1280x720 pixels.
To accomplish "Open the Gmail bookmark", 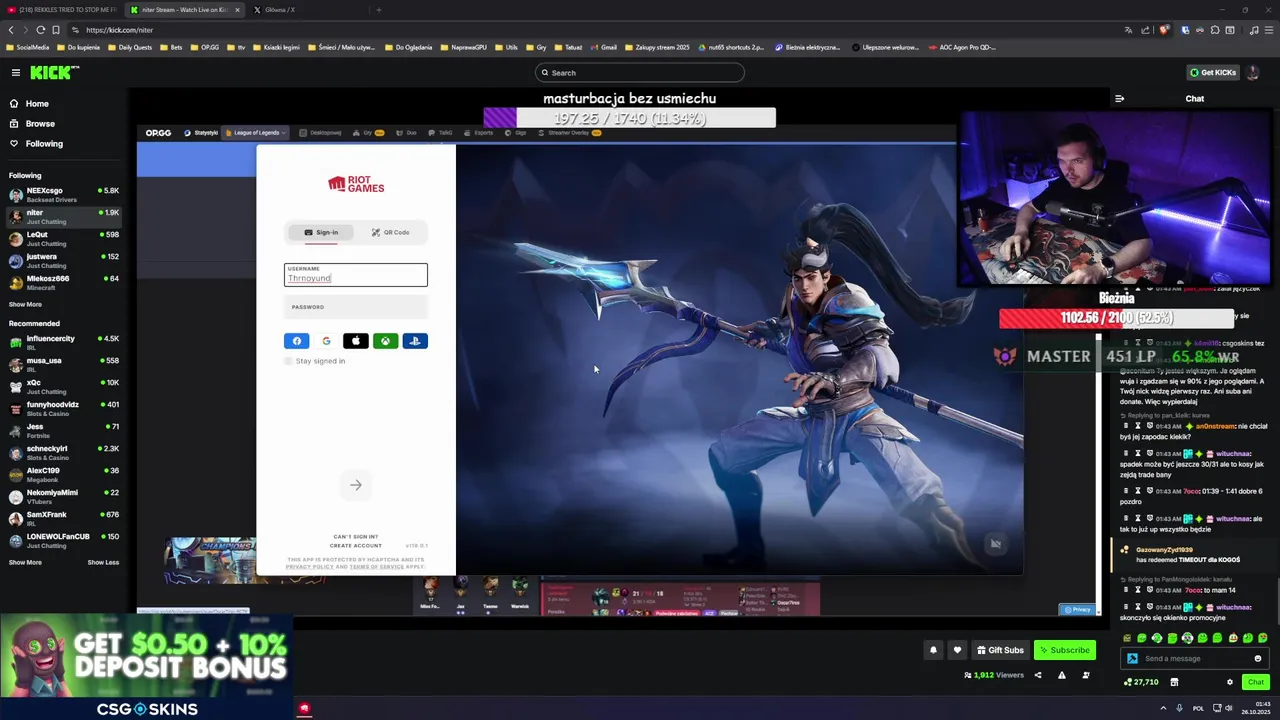I will [x=603, y=47].
